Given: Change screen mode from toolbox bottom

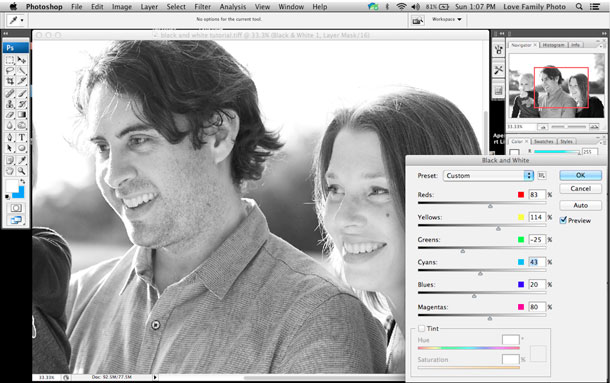Looking at the screenshot, I should [16, 220].
